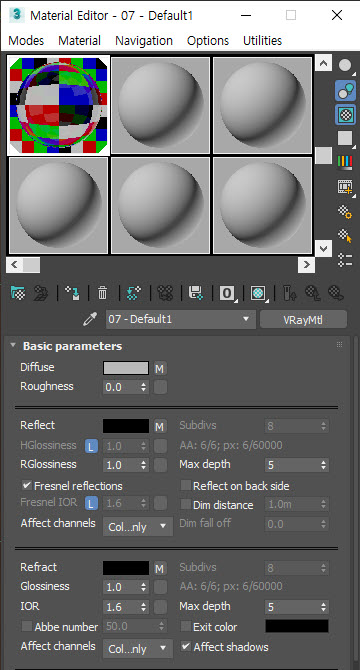
Task: Open Sample UV Tiling flyout
Action: tap(345, 138)
